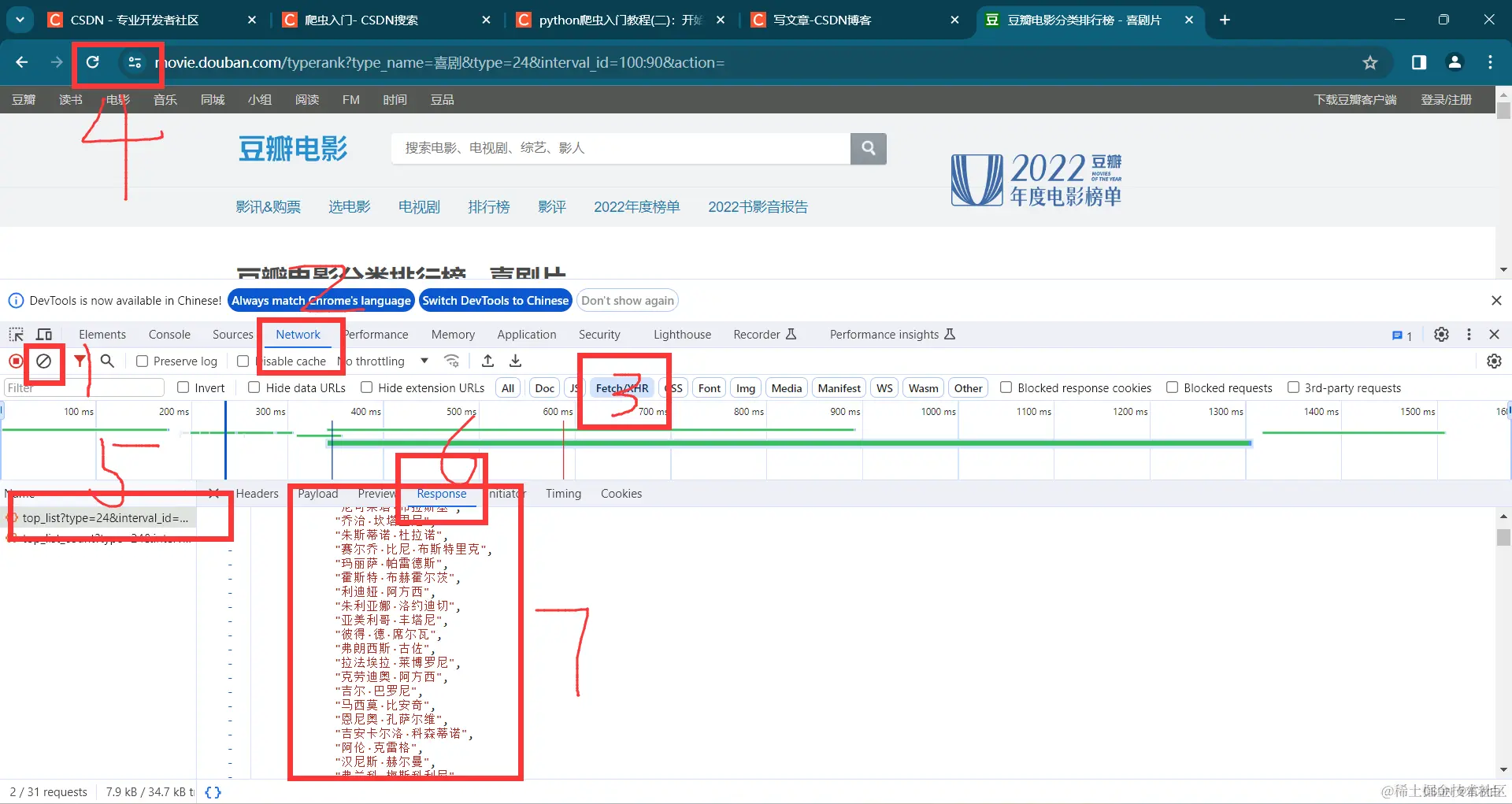Image resolution: width=1512 pixels, height=804 pixels.
Task: Filter requests by Doc type
Action: point(545,388)
